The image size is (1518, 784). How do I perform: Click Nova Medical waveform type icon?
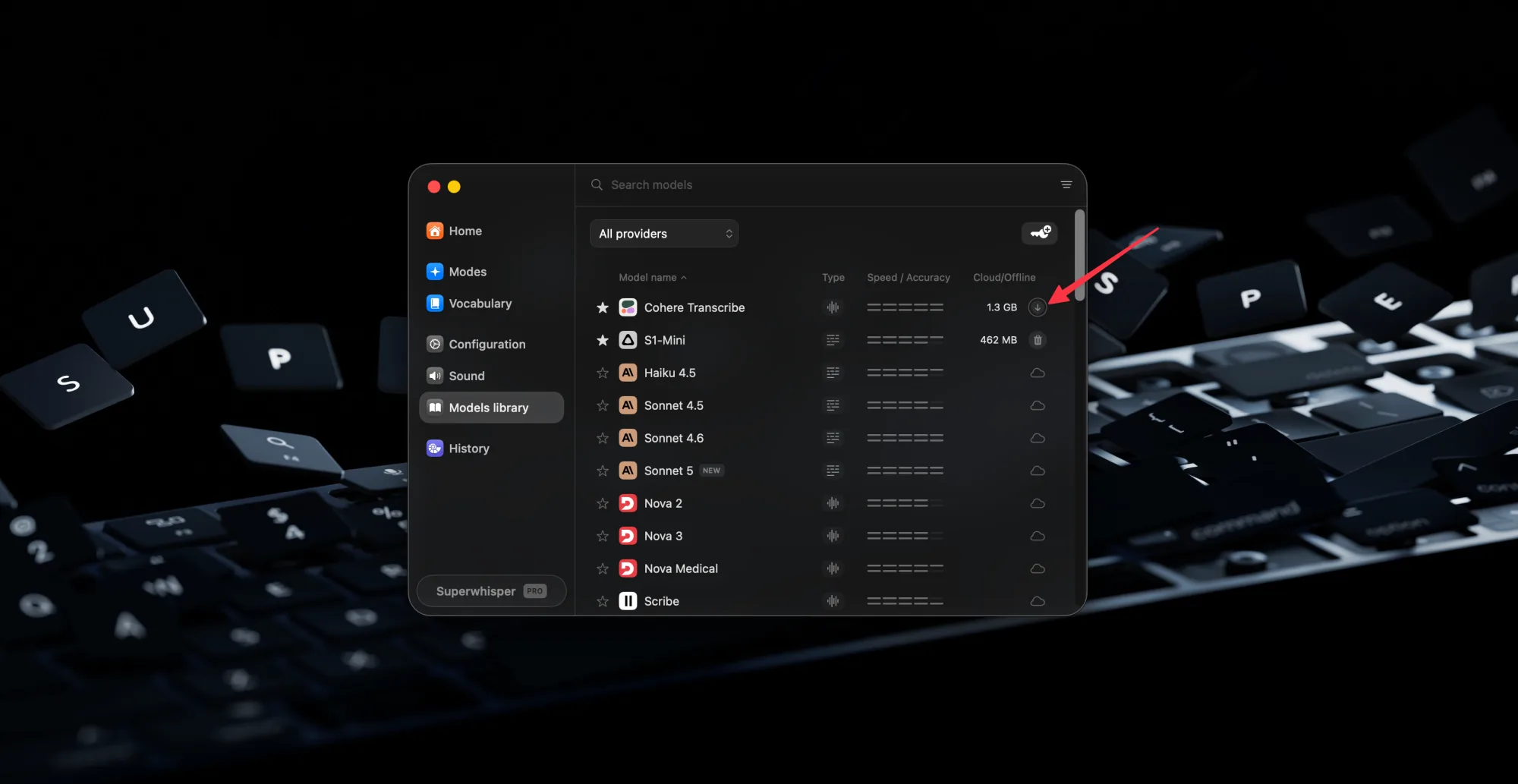(x=833, y=568)
